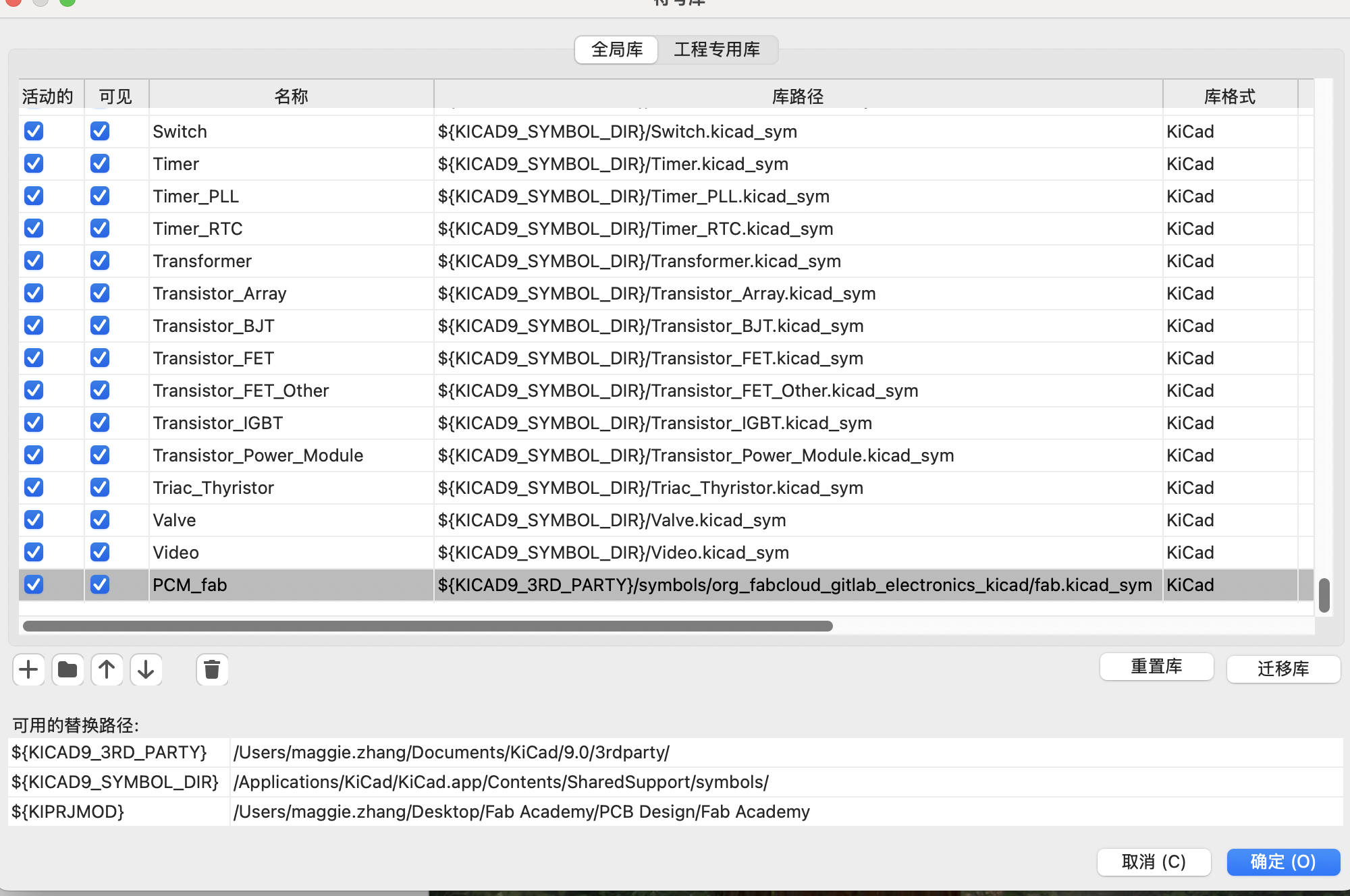Click the plus icon to add library
Image resolution: width=1350 pixels, height=896 pixels.
point(28,670)
